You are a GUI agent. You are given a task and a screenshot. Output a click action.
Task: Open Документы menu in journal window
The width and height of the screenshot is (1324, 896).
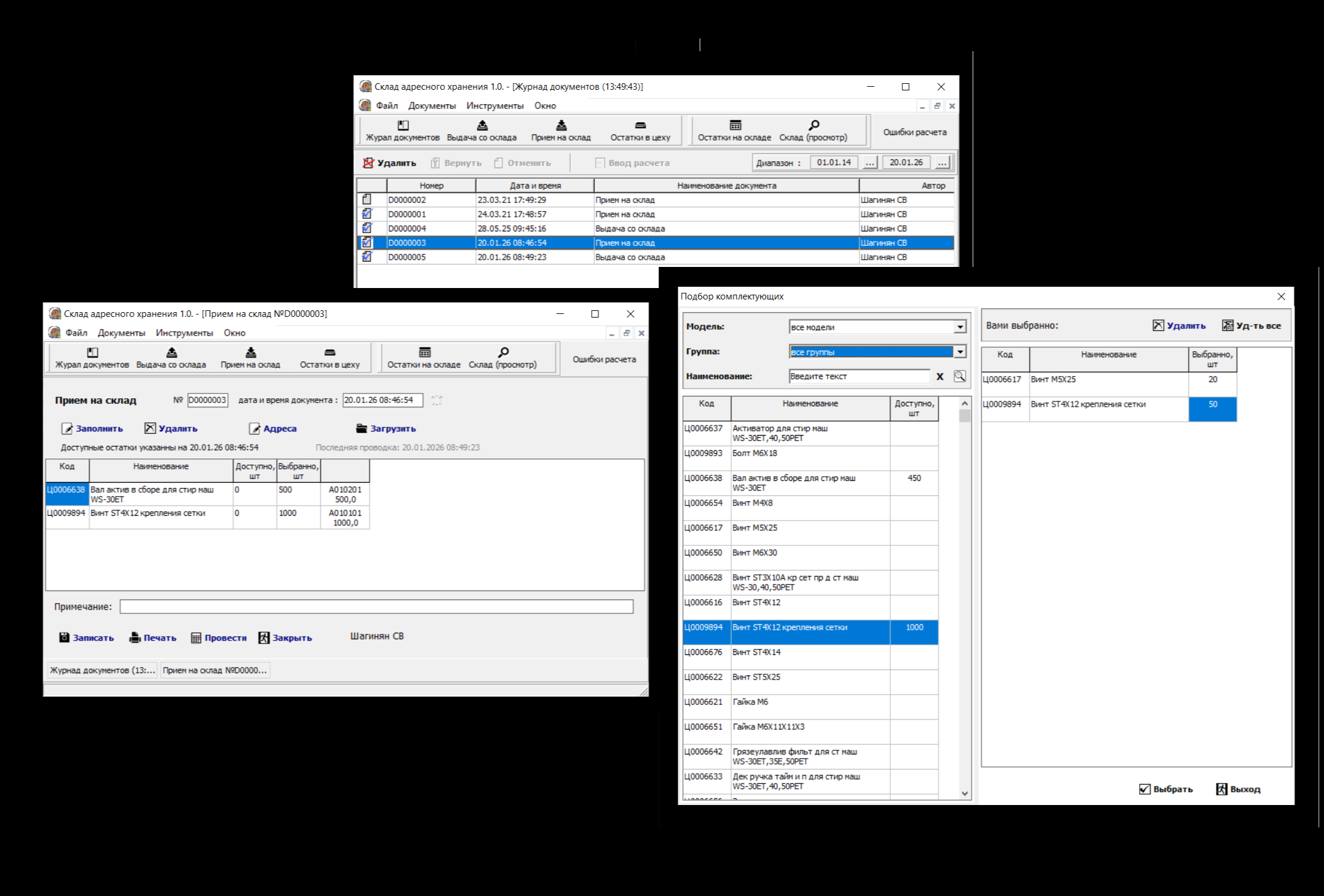pyautogui.click(x=432, y=105)
